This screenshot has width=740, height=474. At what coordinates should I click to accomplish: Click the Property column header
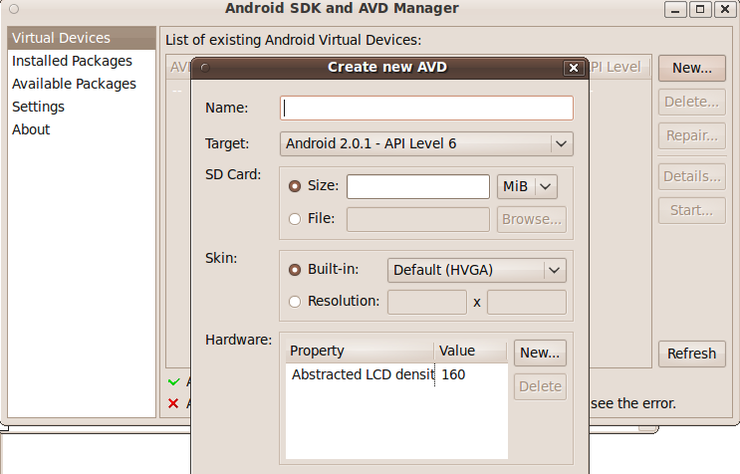360,351
